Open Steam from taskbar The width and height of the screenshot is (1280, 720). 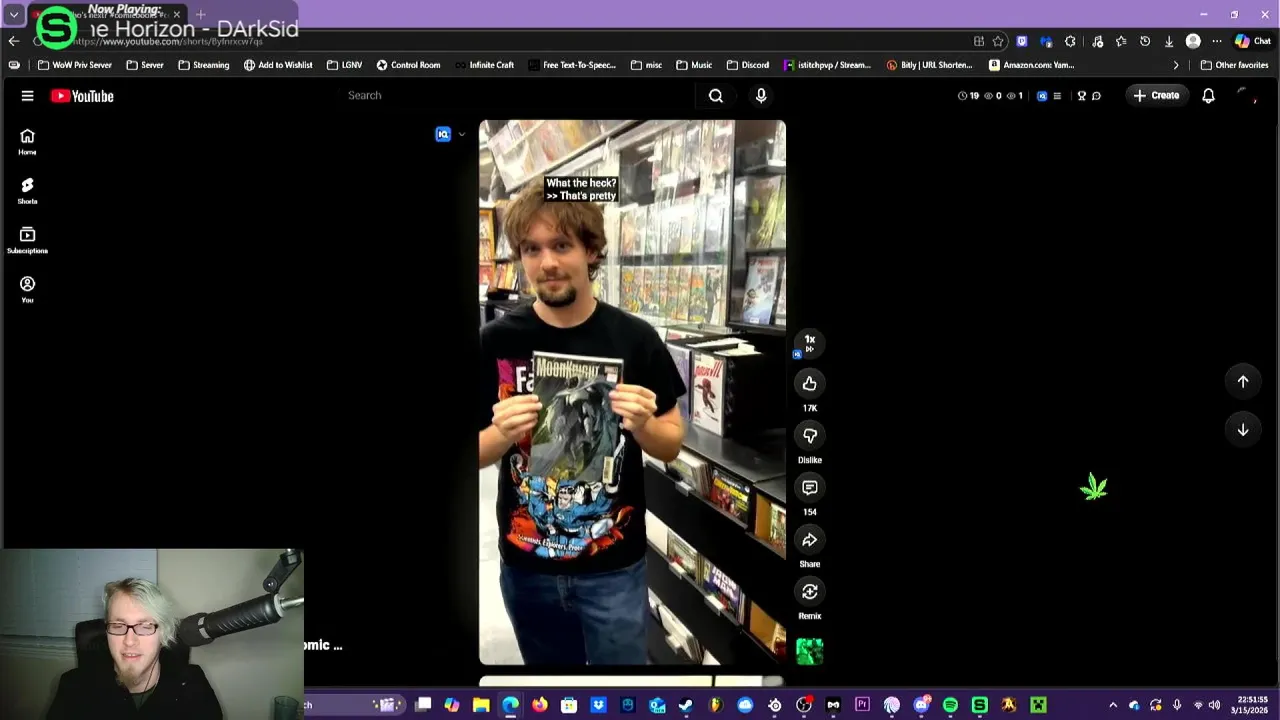click(x=686, y=705)
